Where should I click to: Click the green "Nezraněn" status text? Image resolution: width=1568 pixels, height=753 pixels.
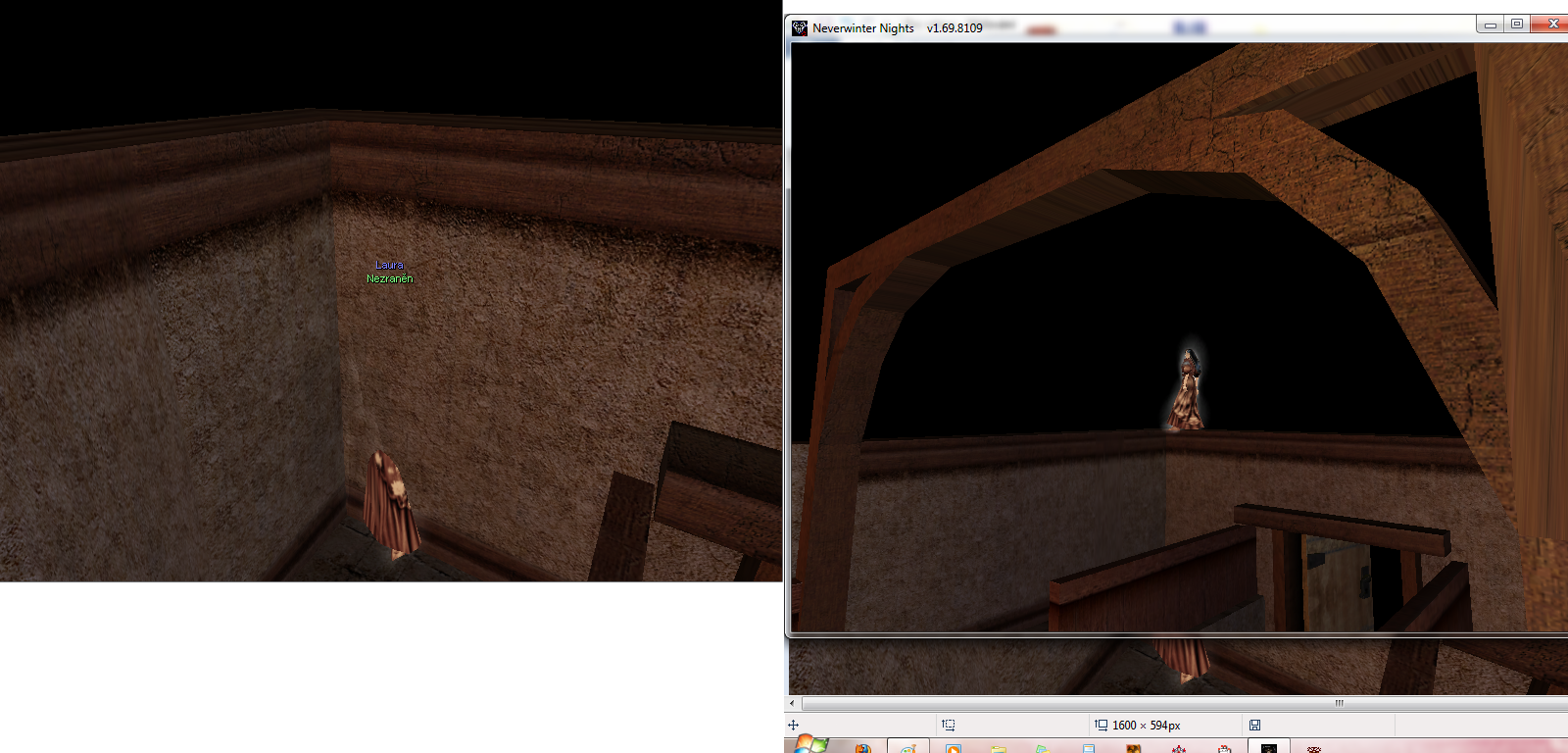coord(390,278)
